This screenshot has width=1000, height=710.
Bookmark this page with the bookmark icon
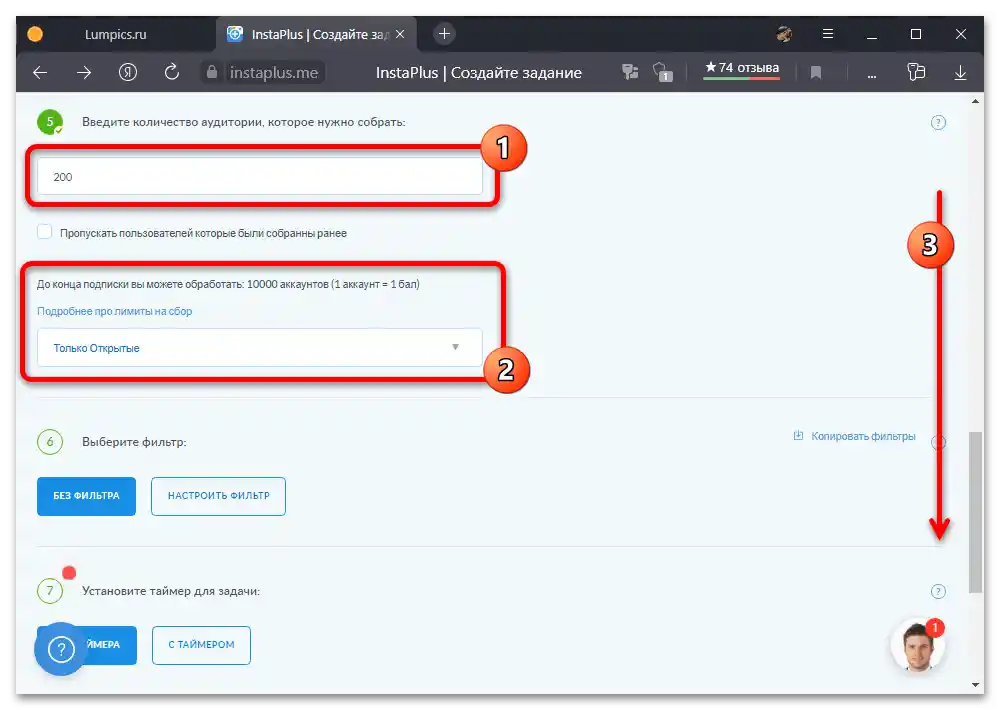[816, 73]
